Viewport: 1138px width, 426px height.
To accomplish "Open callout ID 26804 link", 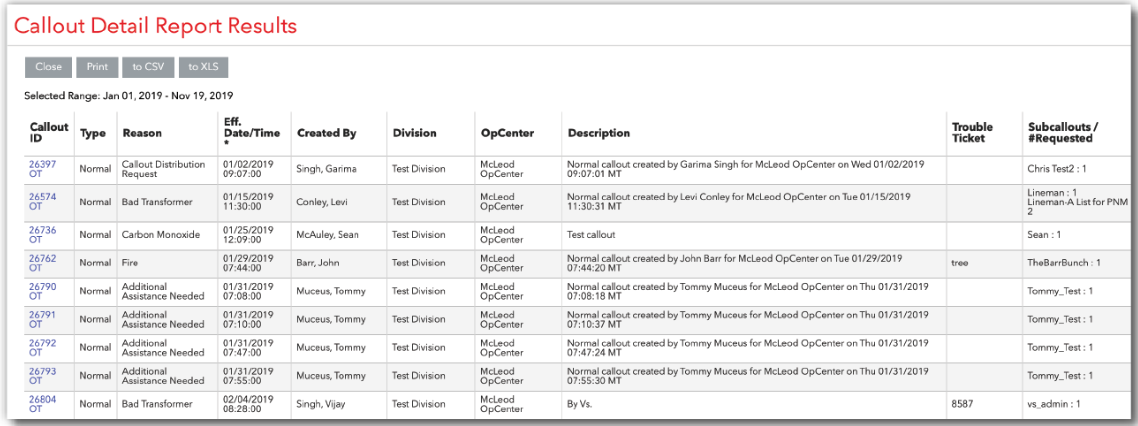I will 41,398.
